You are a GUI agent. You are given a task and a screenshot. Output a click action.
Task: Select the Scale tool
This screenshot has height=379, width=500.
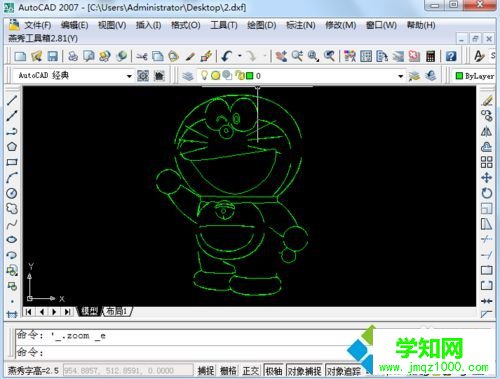[x=487, y=209]
